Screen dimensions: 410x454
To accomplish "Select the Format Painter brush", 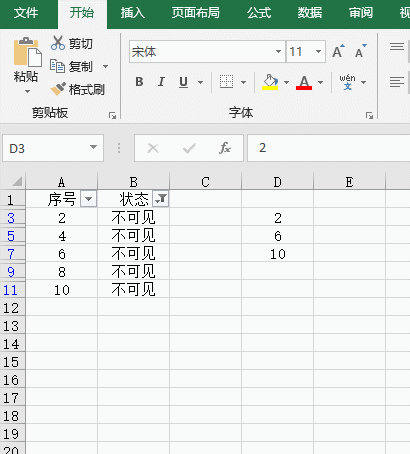I will [x=58, y=89].
